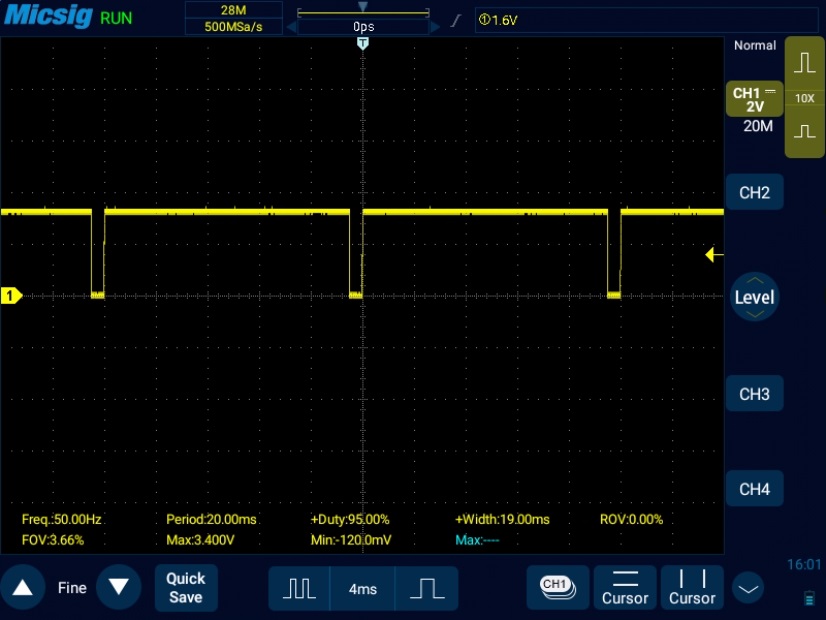Select the ROV 0.00% measurement
826x620 pixels.
tap(631, 519)
